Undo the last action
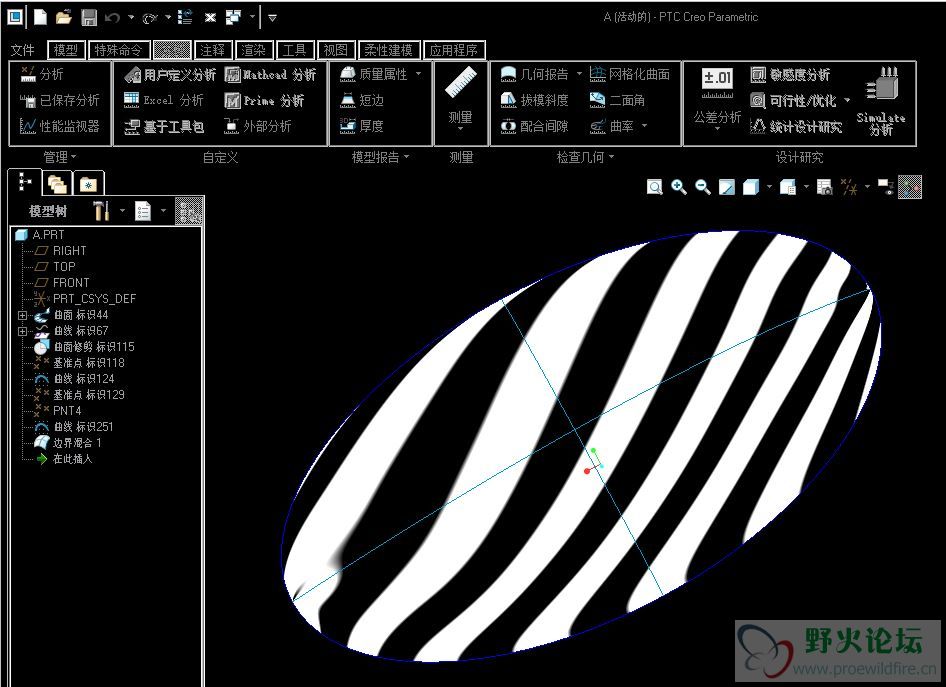This screenshot has height=687, width=946. 112,18
